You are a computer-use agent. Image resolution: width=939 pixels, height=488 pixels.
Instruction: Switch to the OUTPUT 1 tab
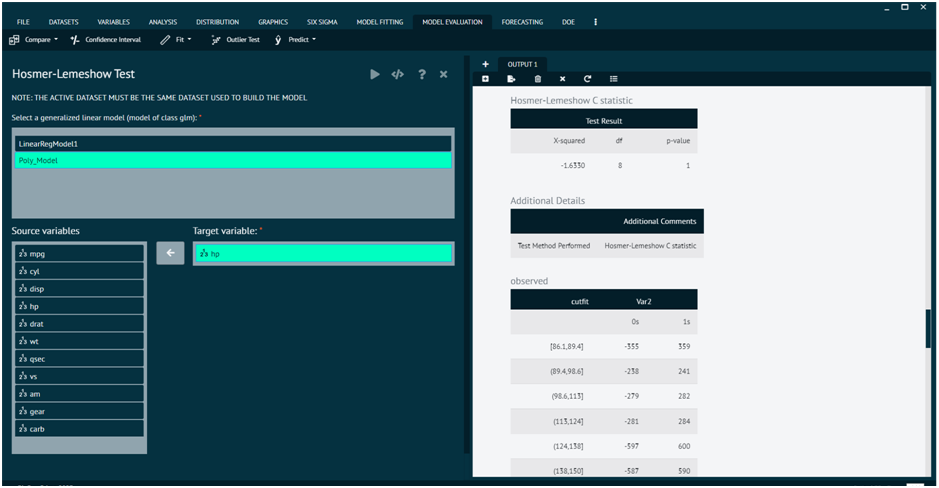(x=522, y=64)
